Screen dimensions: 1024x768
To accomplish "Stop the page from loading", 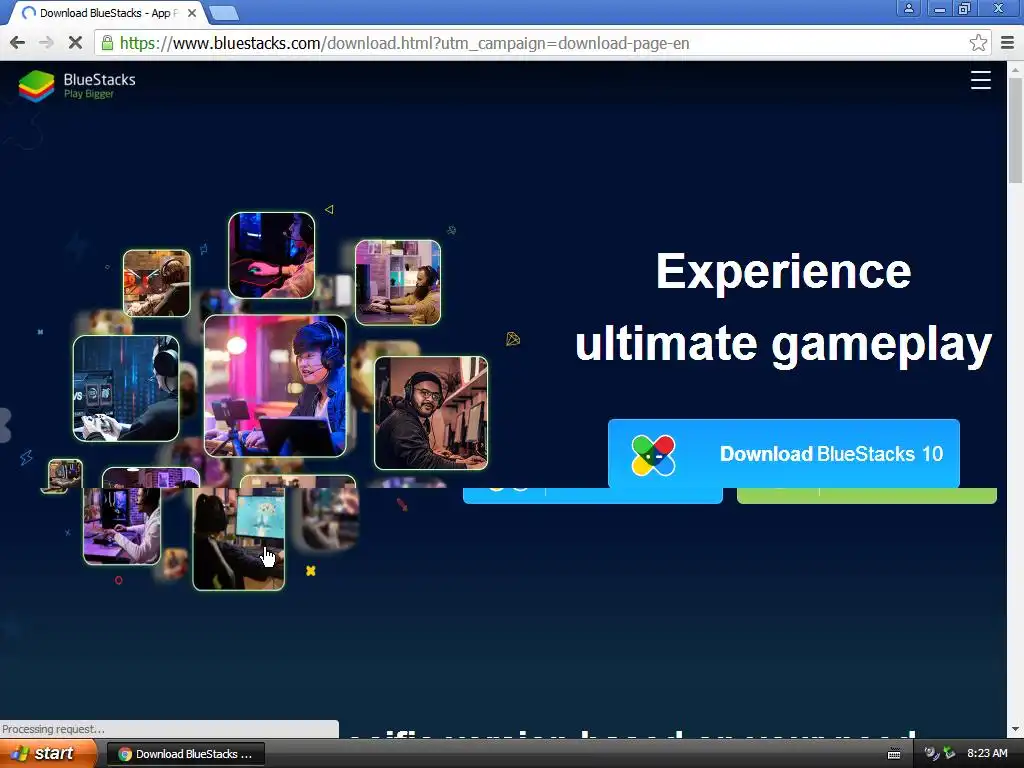I will click(75, 43).
